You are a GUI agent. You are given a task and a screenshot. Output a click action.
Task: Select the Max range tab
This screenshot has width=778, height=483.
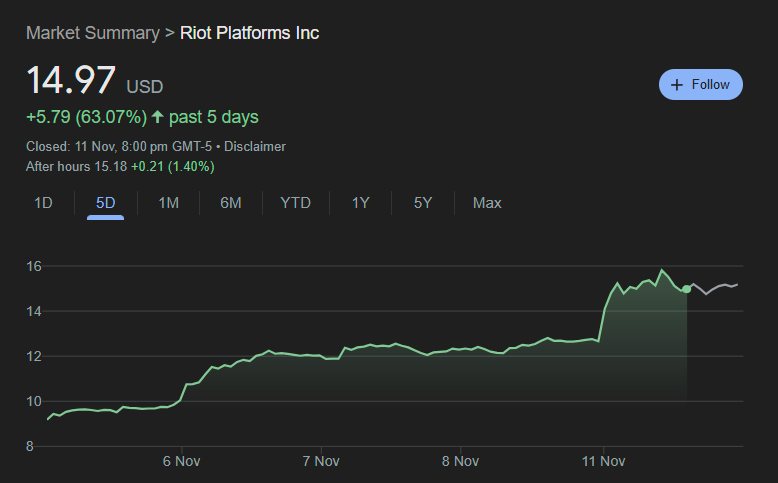click(487, 203)
